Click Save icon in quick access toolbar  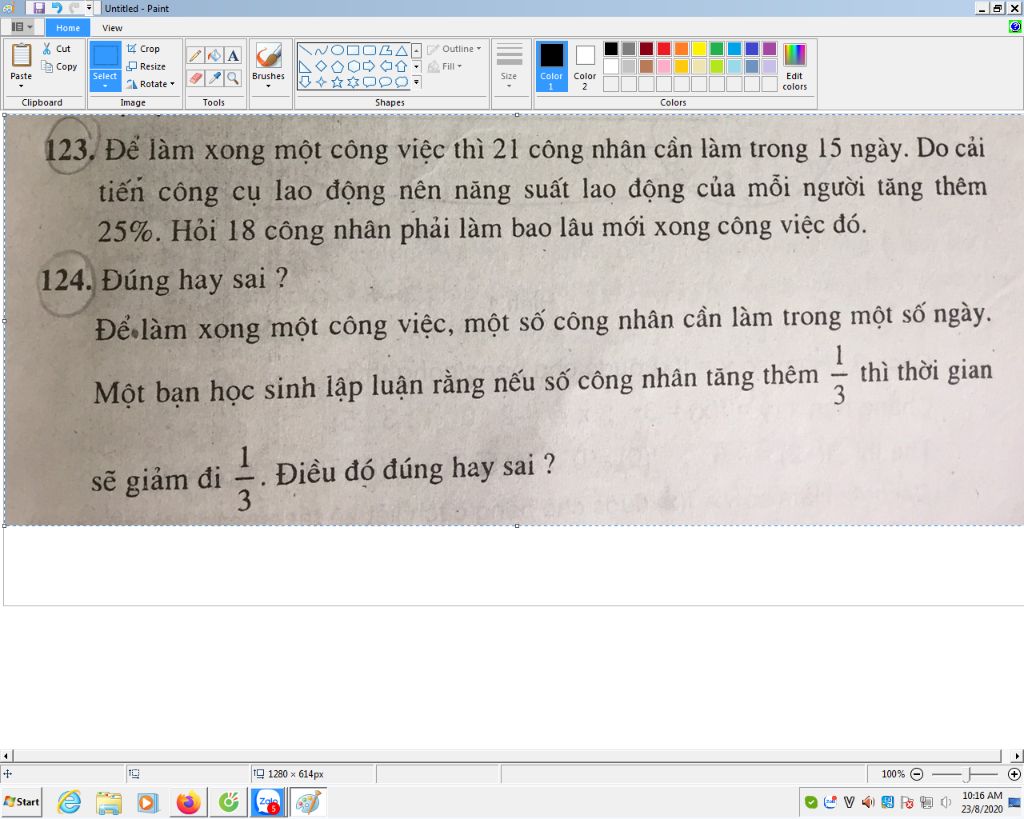(x=39, y=8)
